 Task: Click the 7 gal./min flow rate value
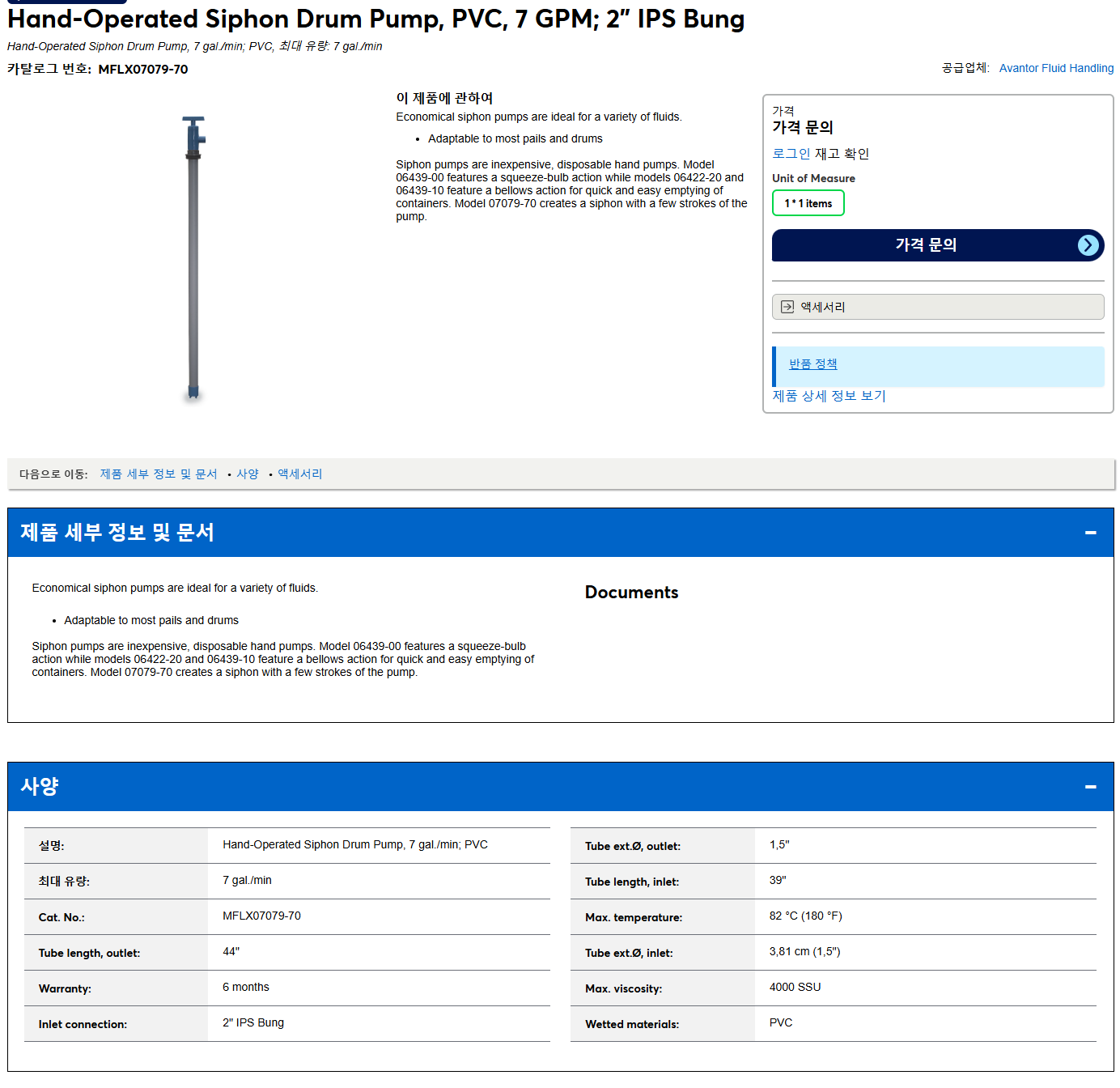tap(247, 881)
